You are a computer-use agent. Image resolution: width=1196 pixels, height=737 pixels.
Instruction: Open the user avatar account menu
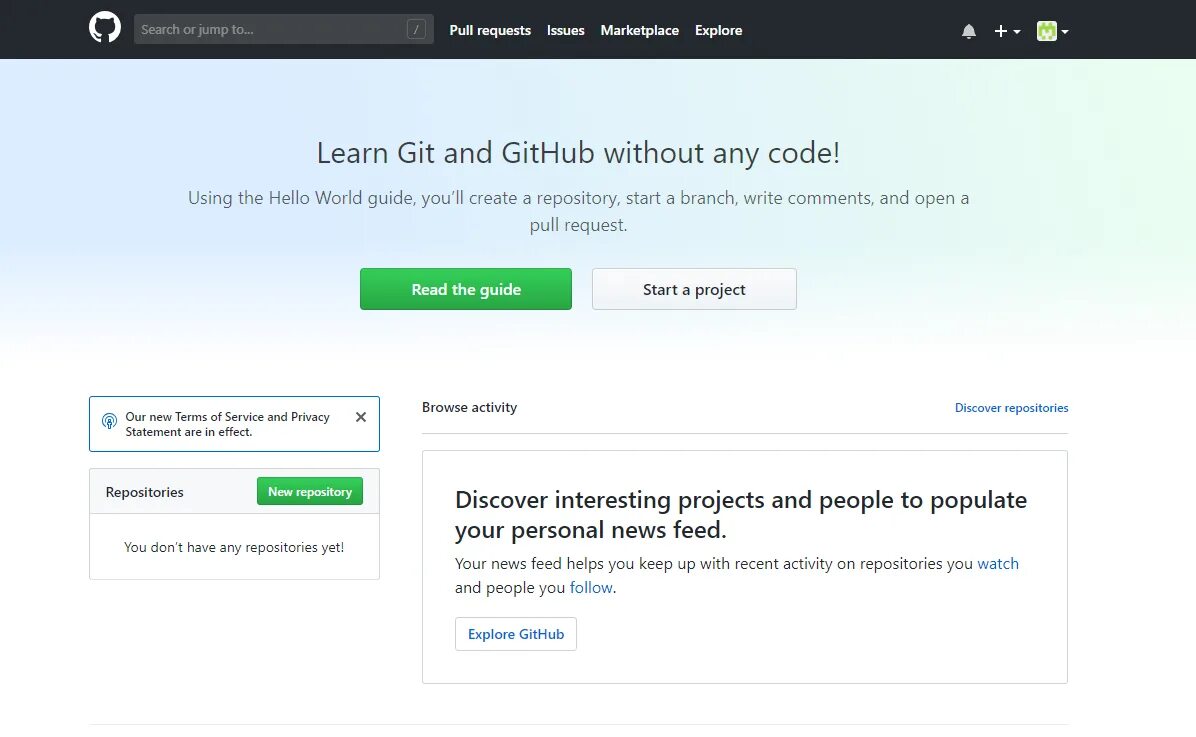[x=1053, y=31]
